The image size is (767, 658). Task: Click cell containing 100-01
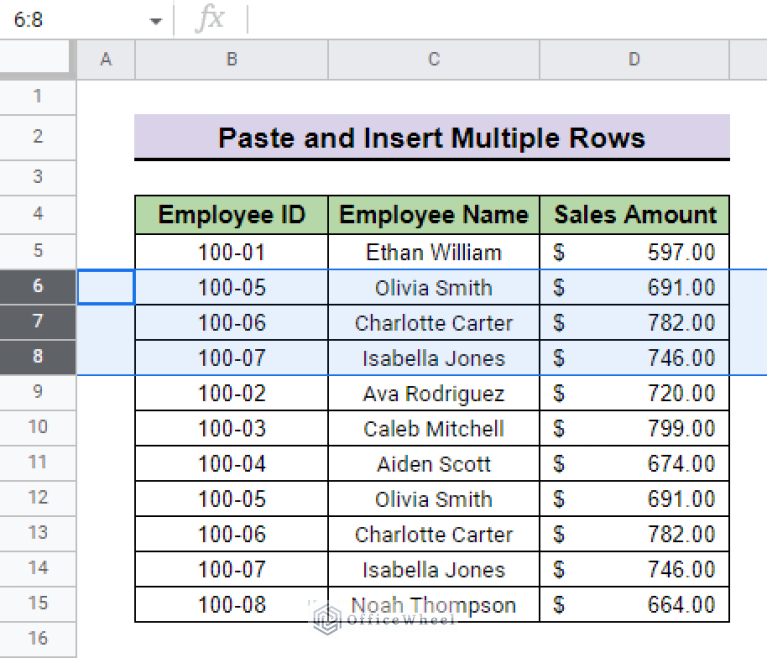[231, 252]
